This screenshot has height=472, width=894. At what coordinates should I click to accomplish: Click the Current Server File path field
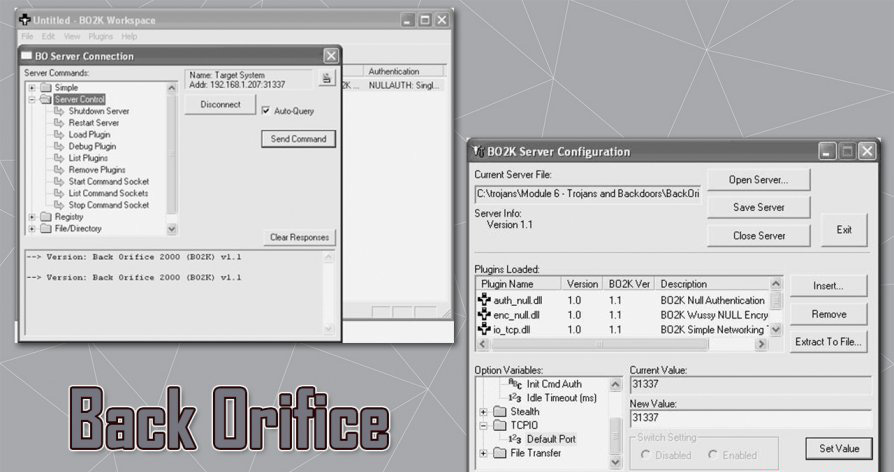(588, 194)
